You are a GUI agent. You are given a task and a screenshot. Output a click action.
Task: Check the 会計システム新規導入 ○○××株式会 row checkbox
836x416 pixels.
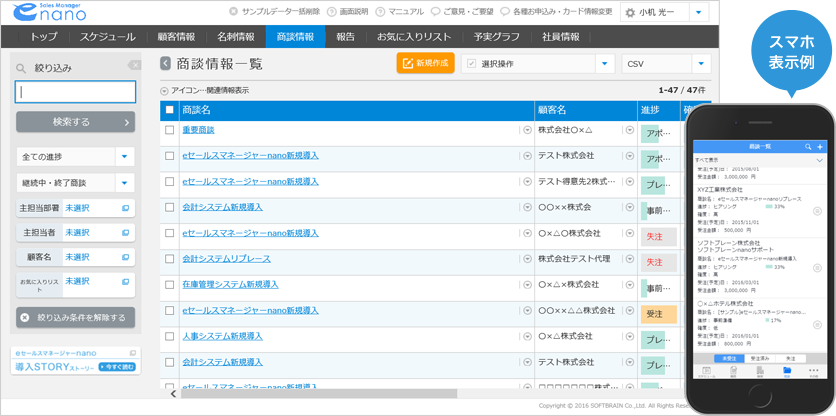pyautogui.click(x=170, y=207)
